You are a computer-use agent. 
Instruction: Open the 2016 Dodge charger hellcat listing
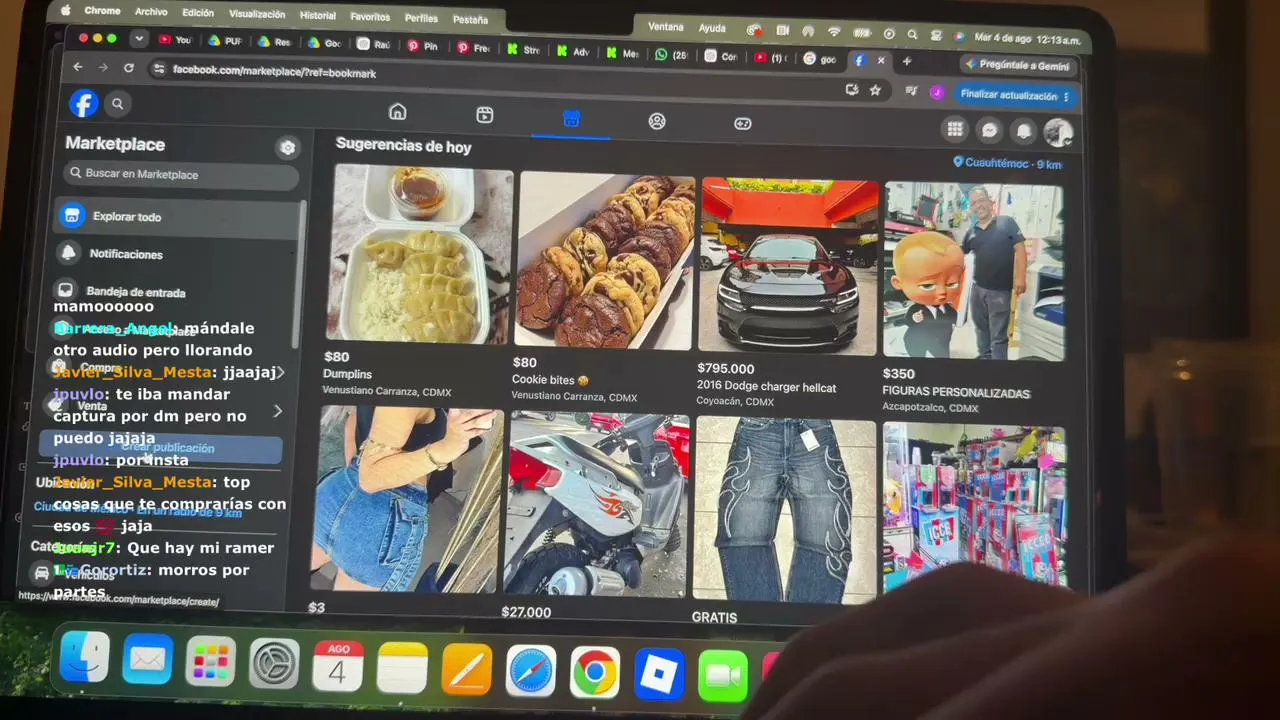(x=788, y=293)
